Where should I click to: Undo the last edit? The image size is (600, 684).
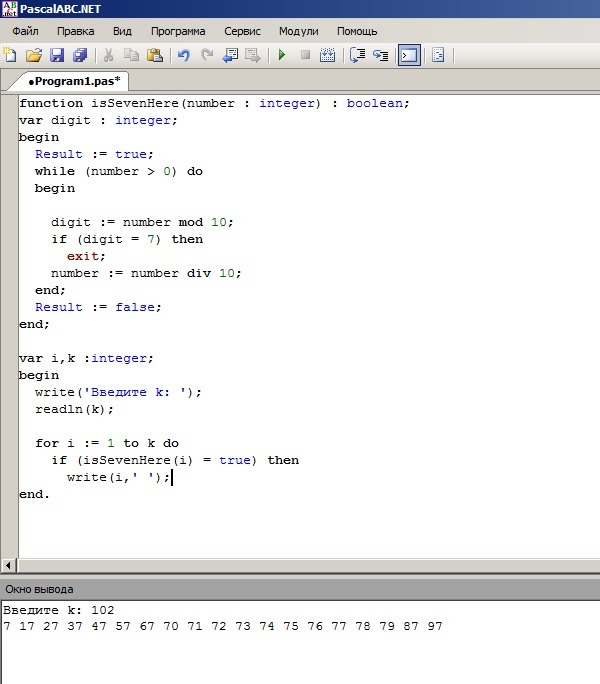184,55
